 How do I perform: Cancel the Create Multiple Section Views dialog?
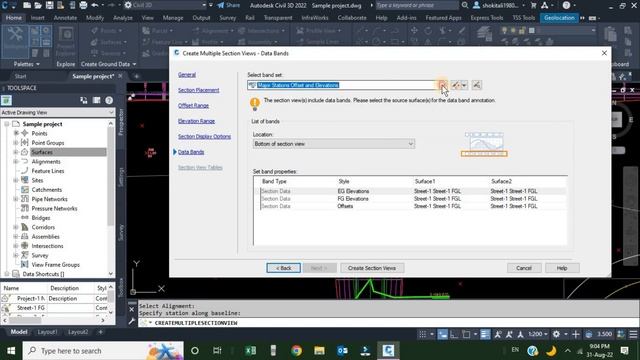pos(524,268)
